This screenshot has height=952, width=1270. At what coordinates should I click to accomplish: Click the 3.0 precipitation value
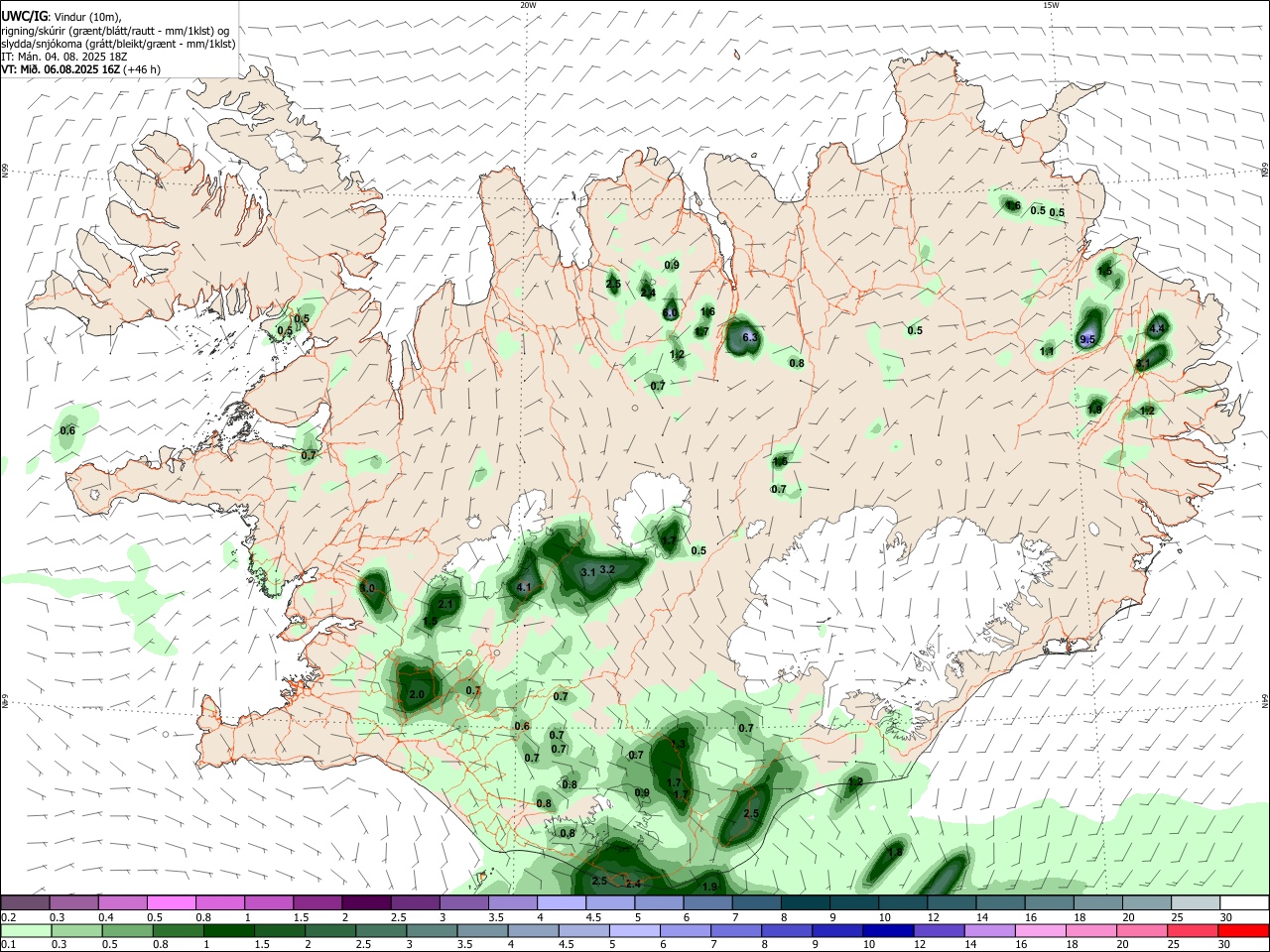pyautogui.click(x=367, y=588)
